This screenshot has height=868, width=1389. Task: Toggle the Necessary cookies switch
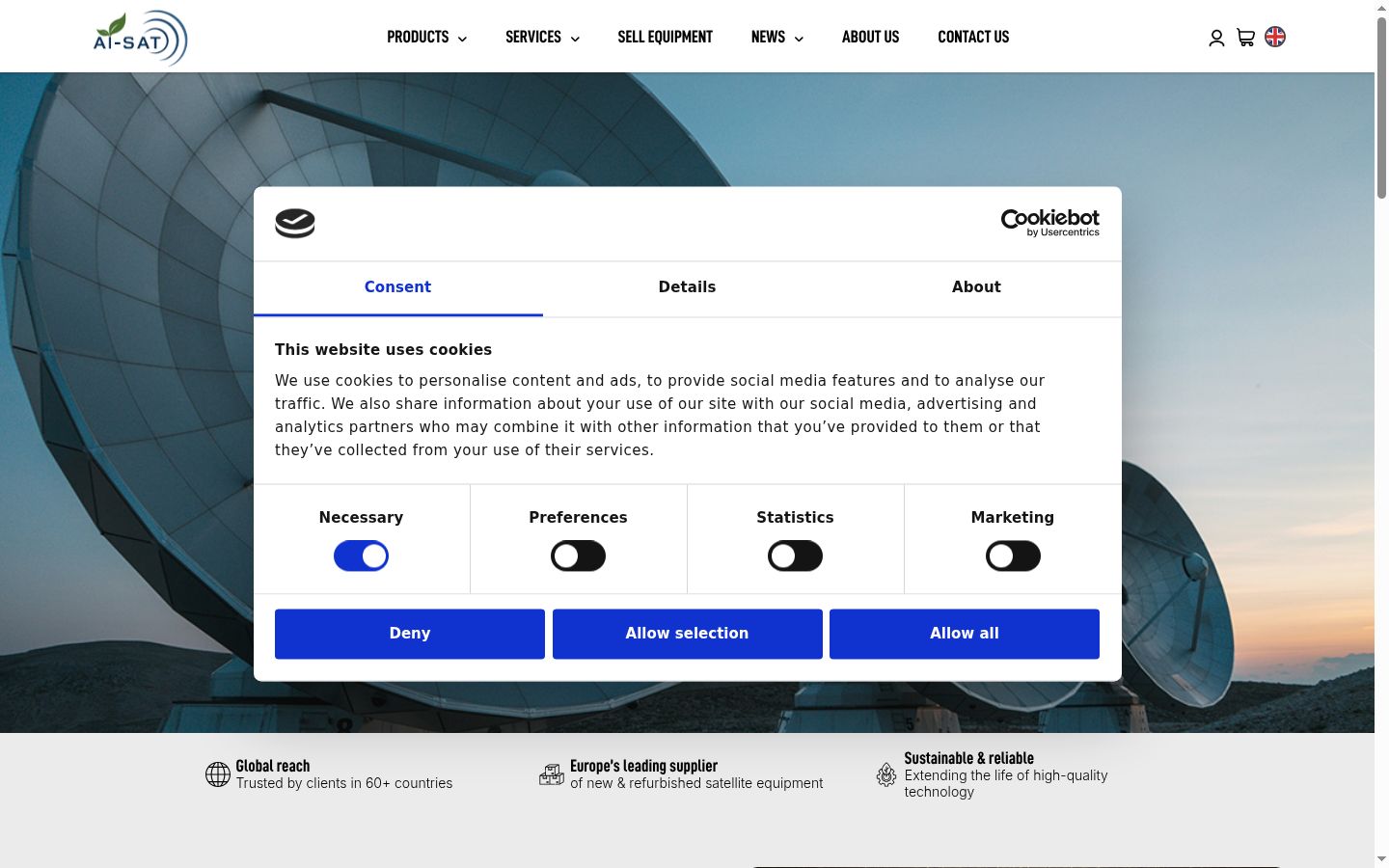coord(361,556)
